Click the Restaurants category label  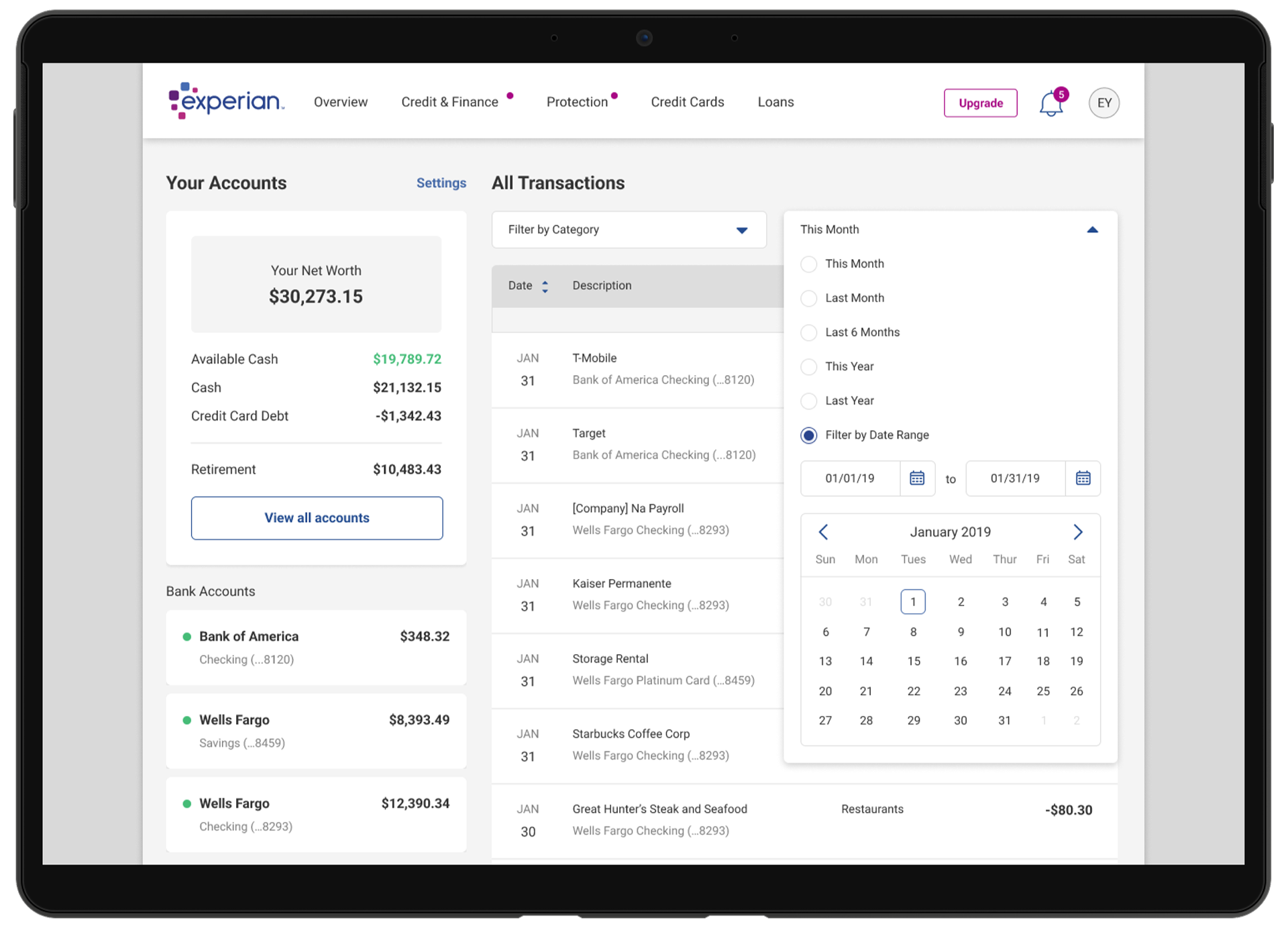click(872, 809)
